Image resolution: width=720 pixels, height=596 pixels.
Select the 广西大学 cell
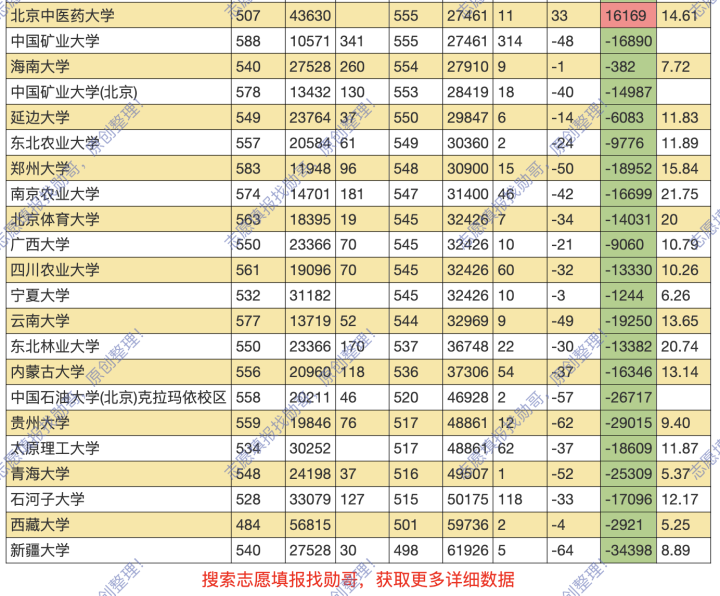[118, 244]
